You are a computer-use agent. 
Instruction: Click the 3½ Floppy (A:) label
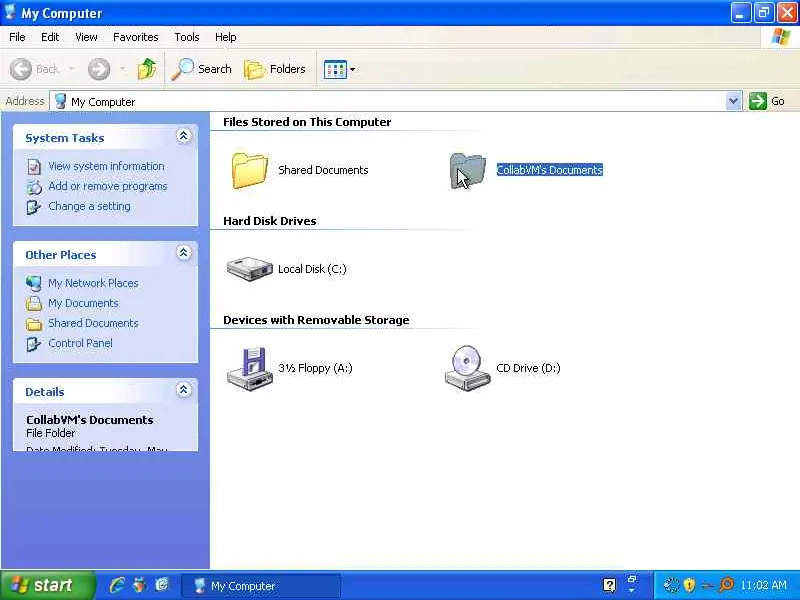click(315, 368)
